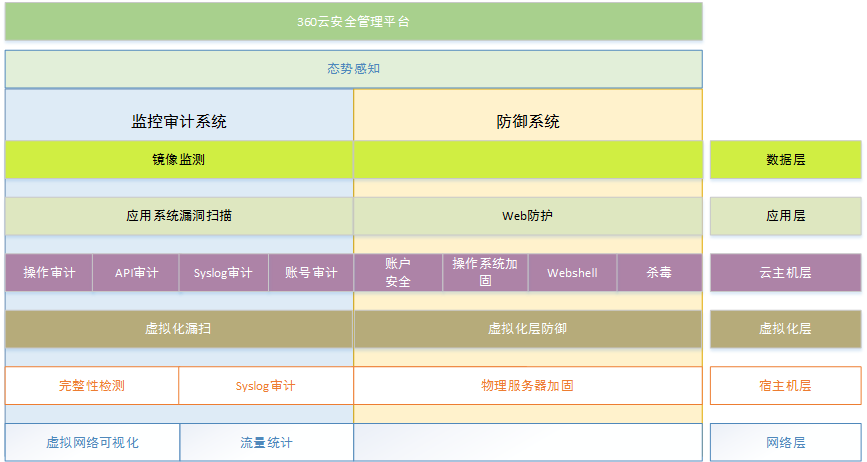The height and width of the screenshot is (462, 867).
Task: Select the orange Syslog审计 box
Action: 266,385
